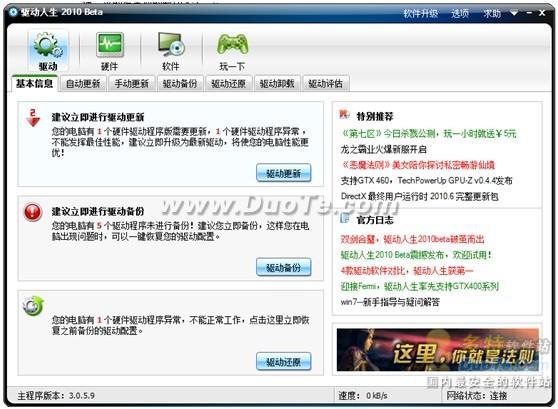The height and width of the screenshot is (409, 558).
Task: Open the title bar dropdown arrow menu
Action: pos(514,13)
